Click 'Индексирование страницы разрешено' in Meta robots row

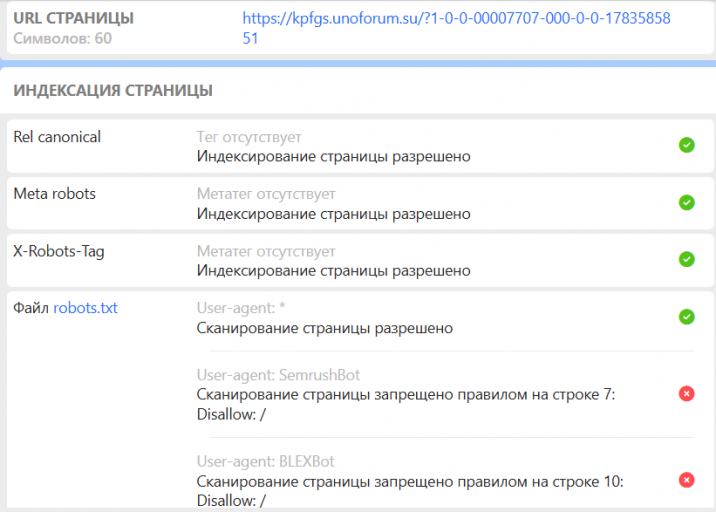pyautogui.click(x=333, y=214)
